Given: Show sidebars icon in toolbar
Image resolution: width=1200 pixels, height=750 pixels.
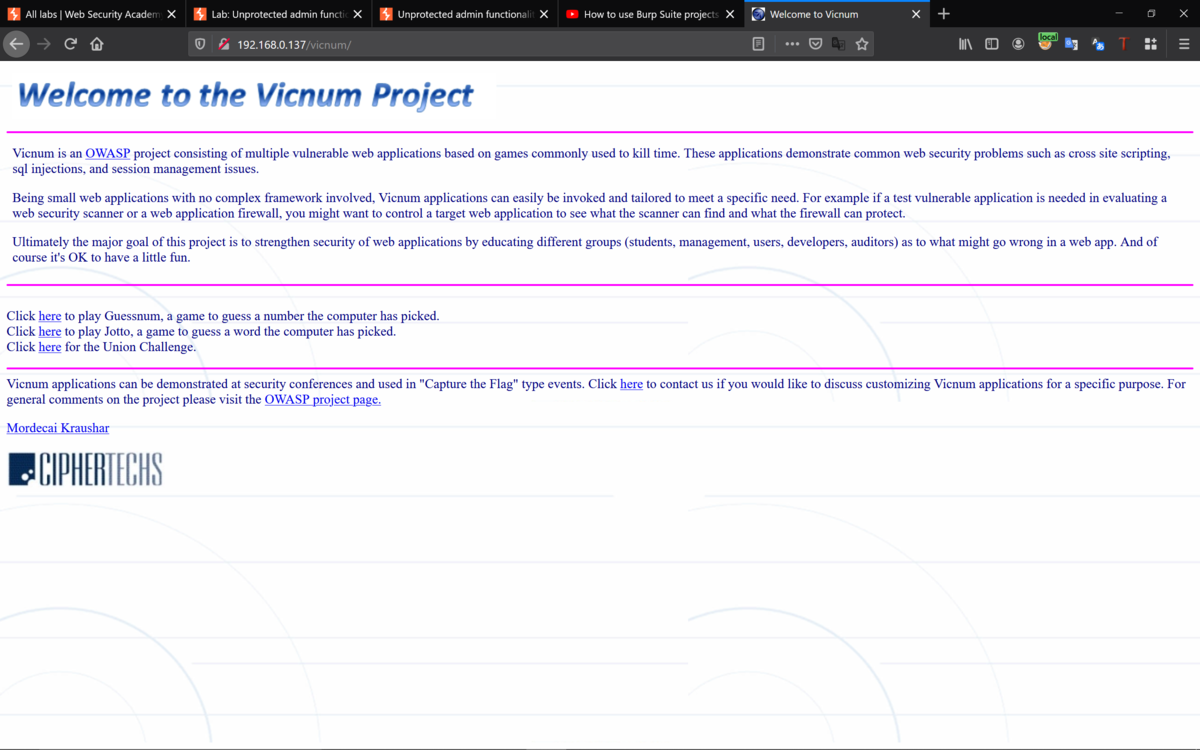Looking at the screenshot, I should [992, 44].
